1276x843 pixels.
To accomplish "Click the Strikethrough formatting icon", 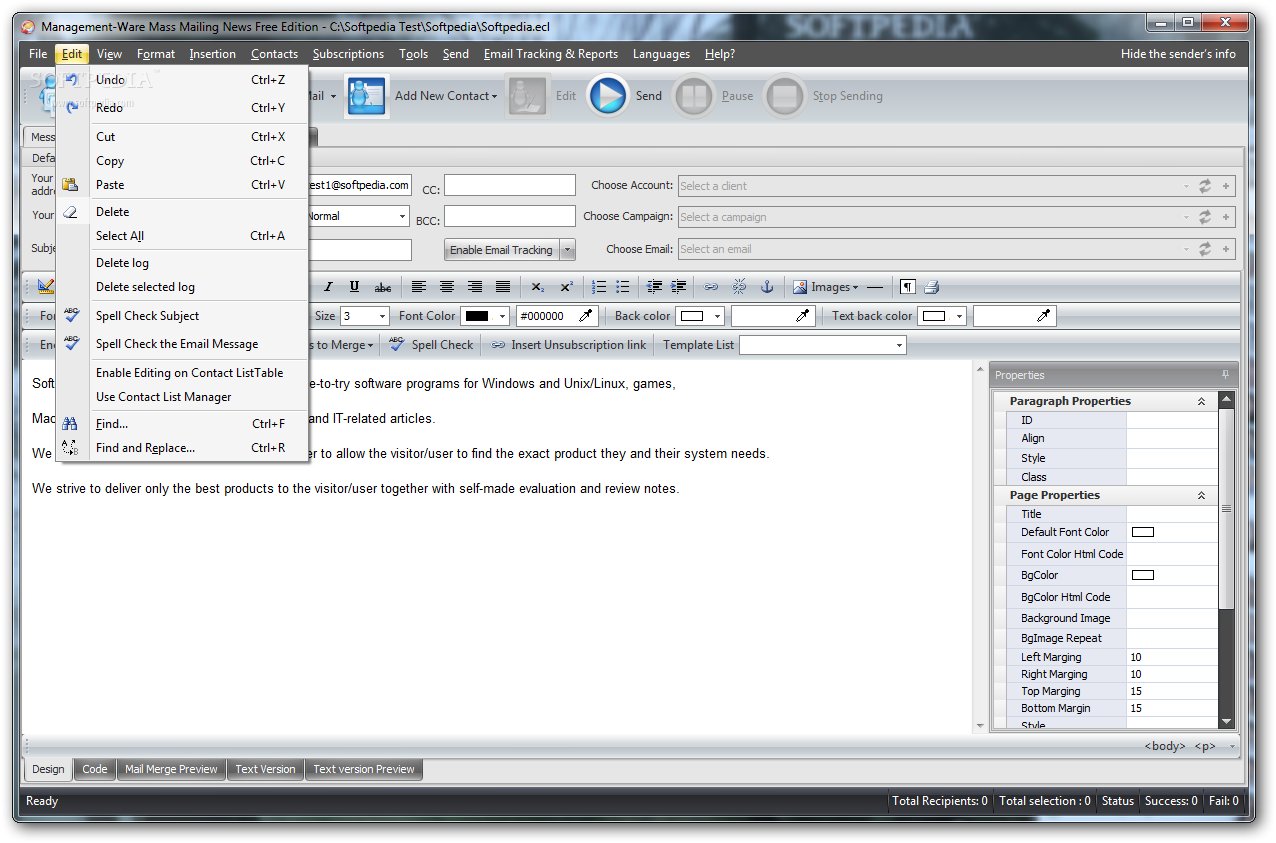I will tap(382, 287).
